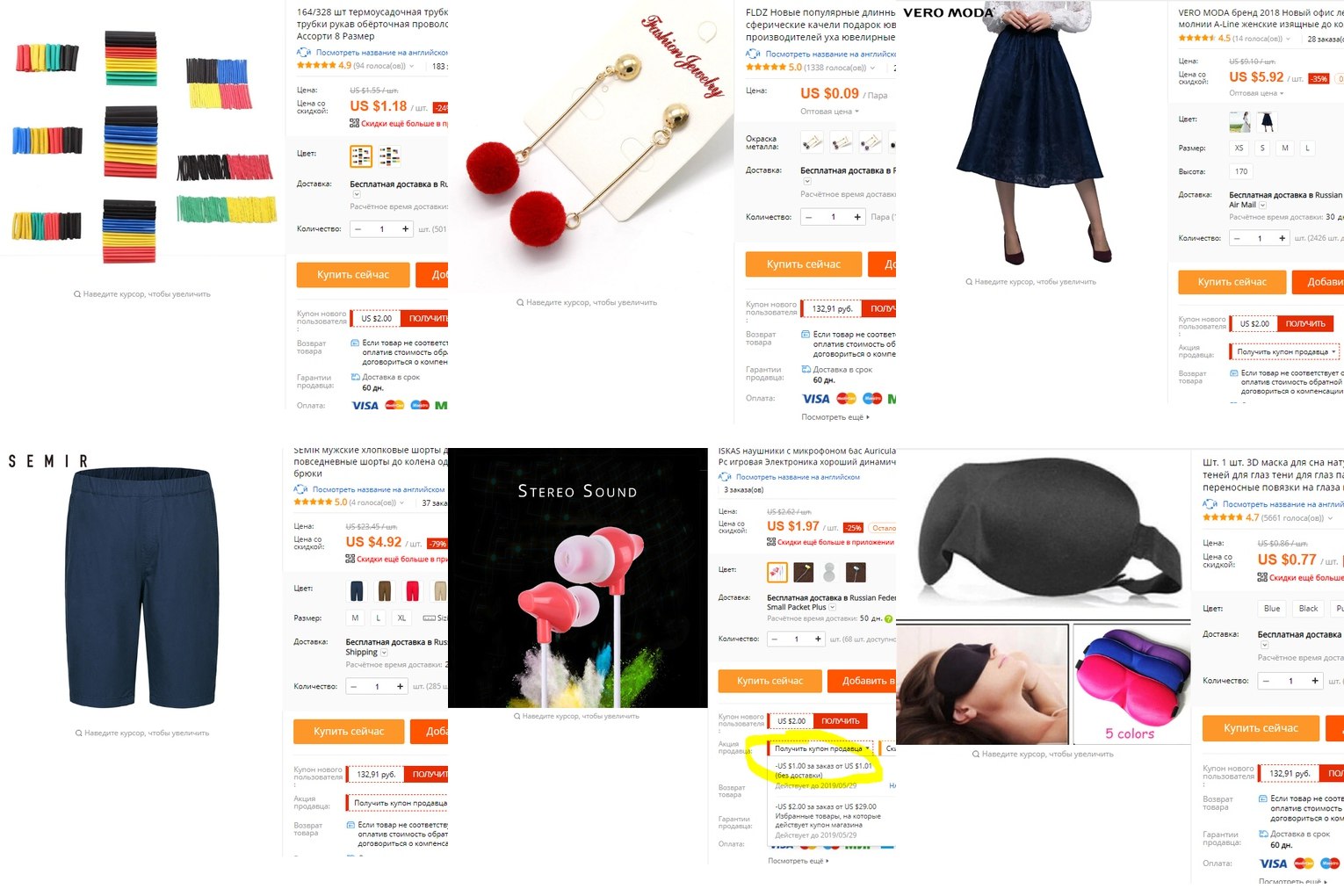Decrease quantity in red pom-pom earrings listing
1344x896 pixels.
pyautogui.click(x=809, y=217)
